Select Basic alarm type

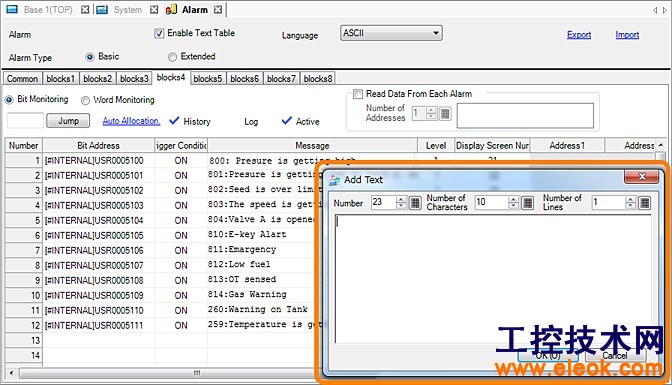(90, 57)
